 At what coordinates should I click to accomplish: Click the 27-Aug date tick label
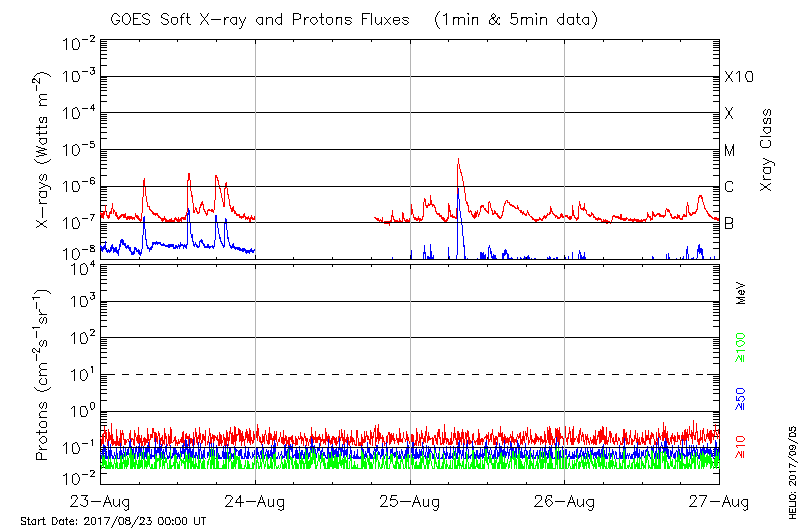pos(718,502)
